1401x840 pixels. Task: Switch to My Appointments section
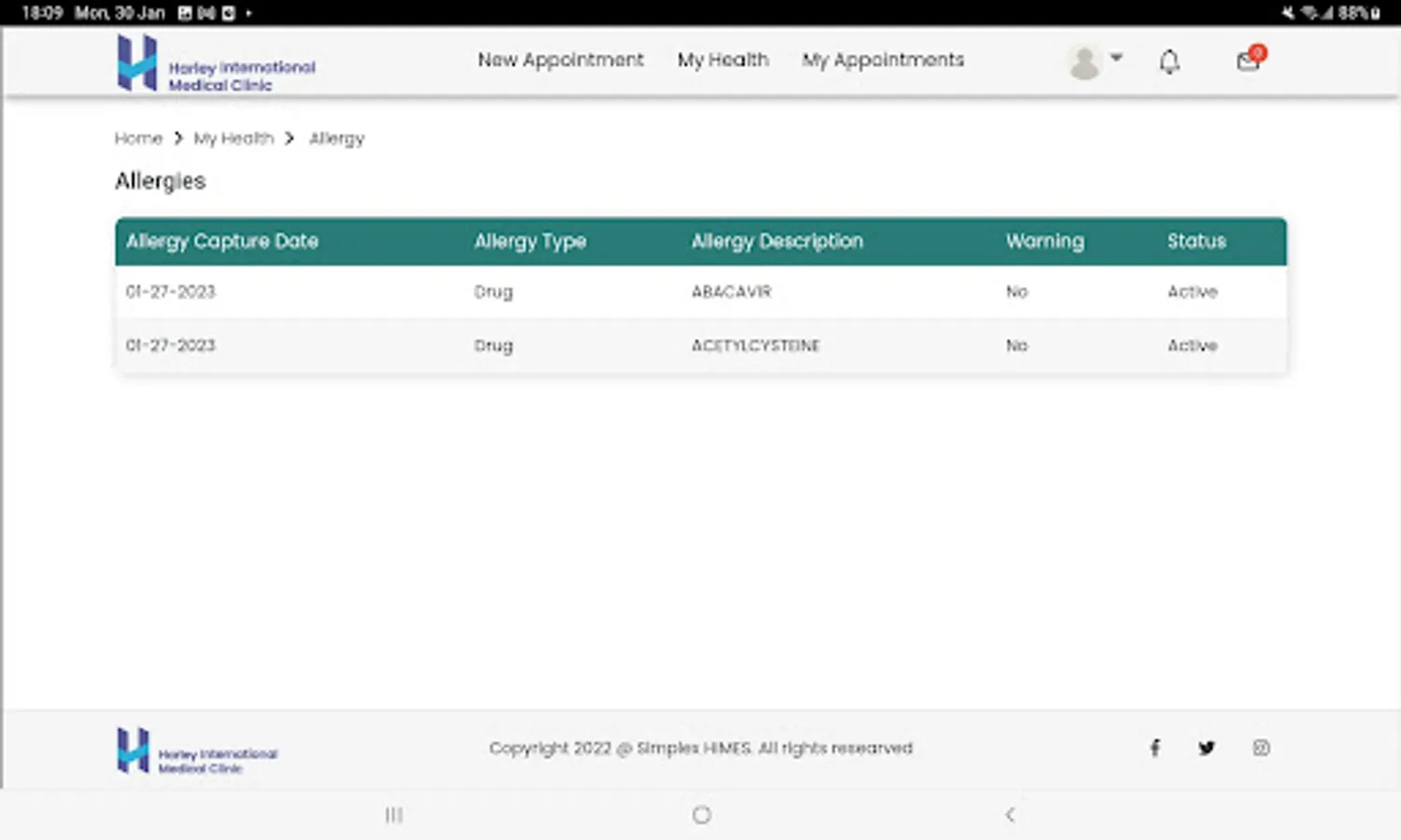coord(882,60)
